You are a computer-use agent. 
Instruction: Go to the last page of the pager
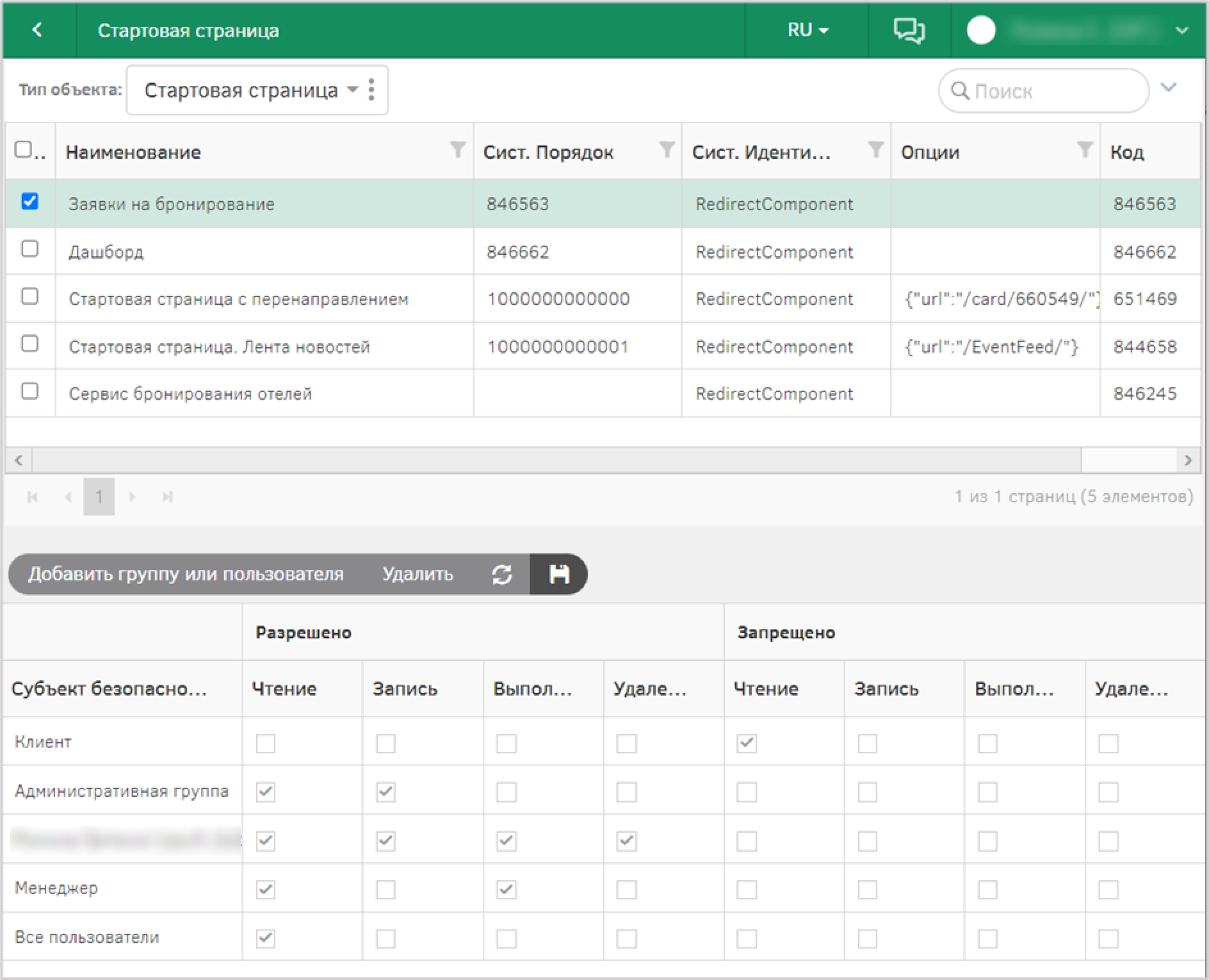(x=167, y=497)
